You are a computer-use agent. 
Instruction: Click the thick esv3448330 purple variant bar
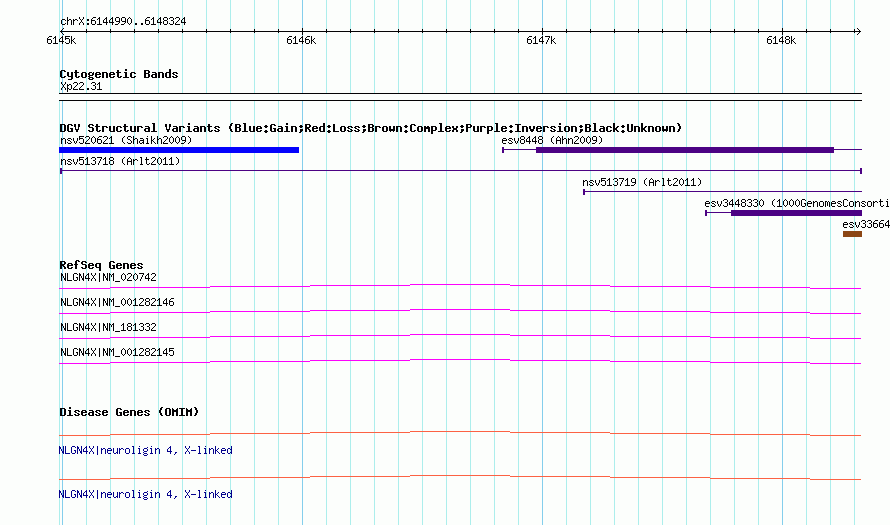point(796,213)
